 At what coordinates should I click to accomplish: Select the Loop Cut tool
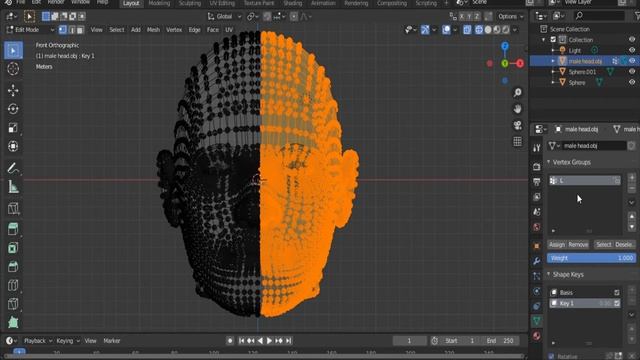13,285
